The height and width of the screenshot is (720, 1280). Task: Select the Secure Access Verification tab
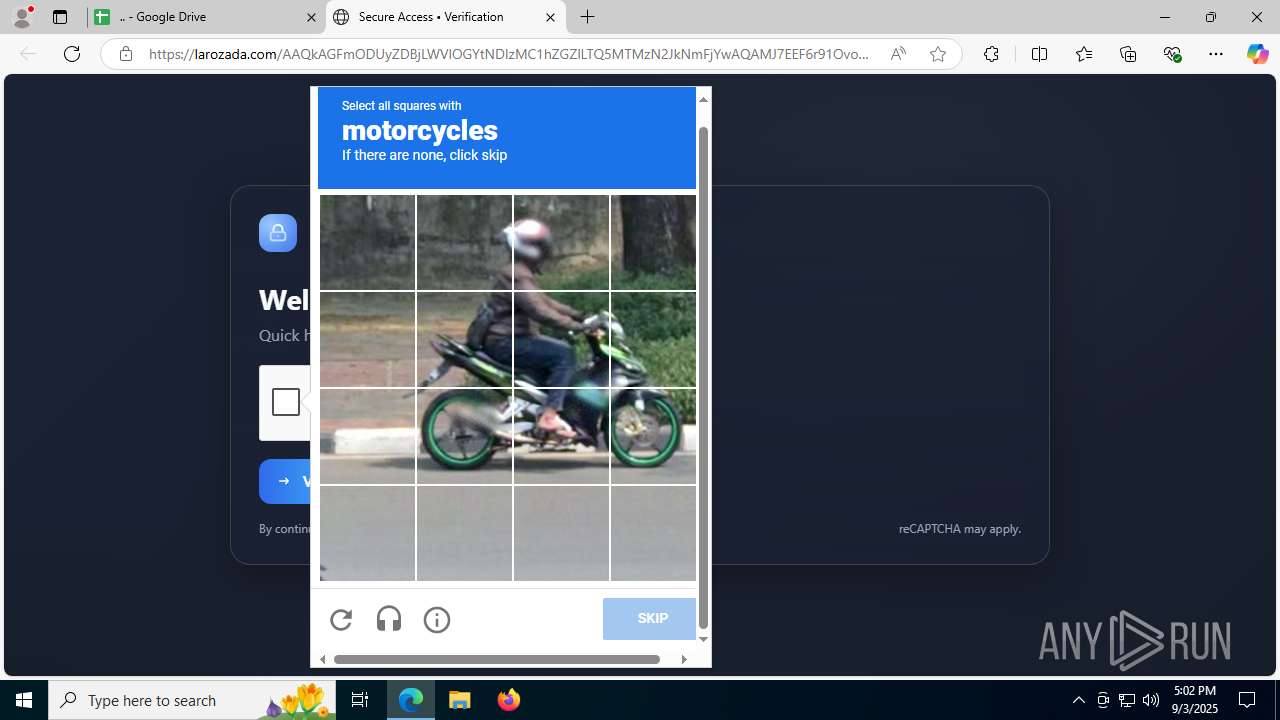coord(446,17)
